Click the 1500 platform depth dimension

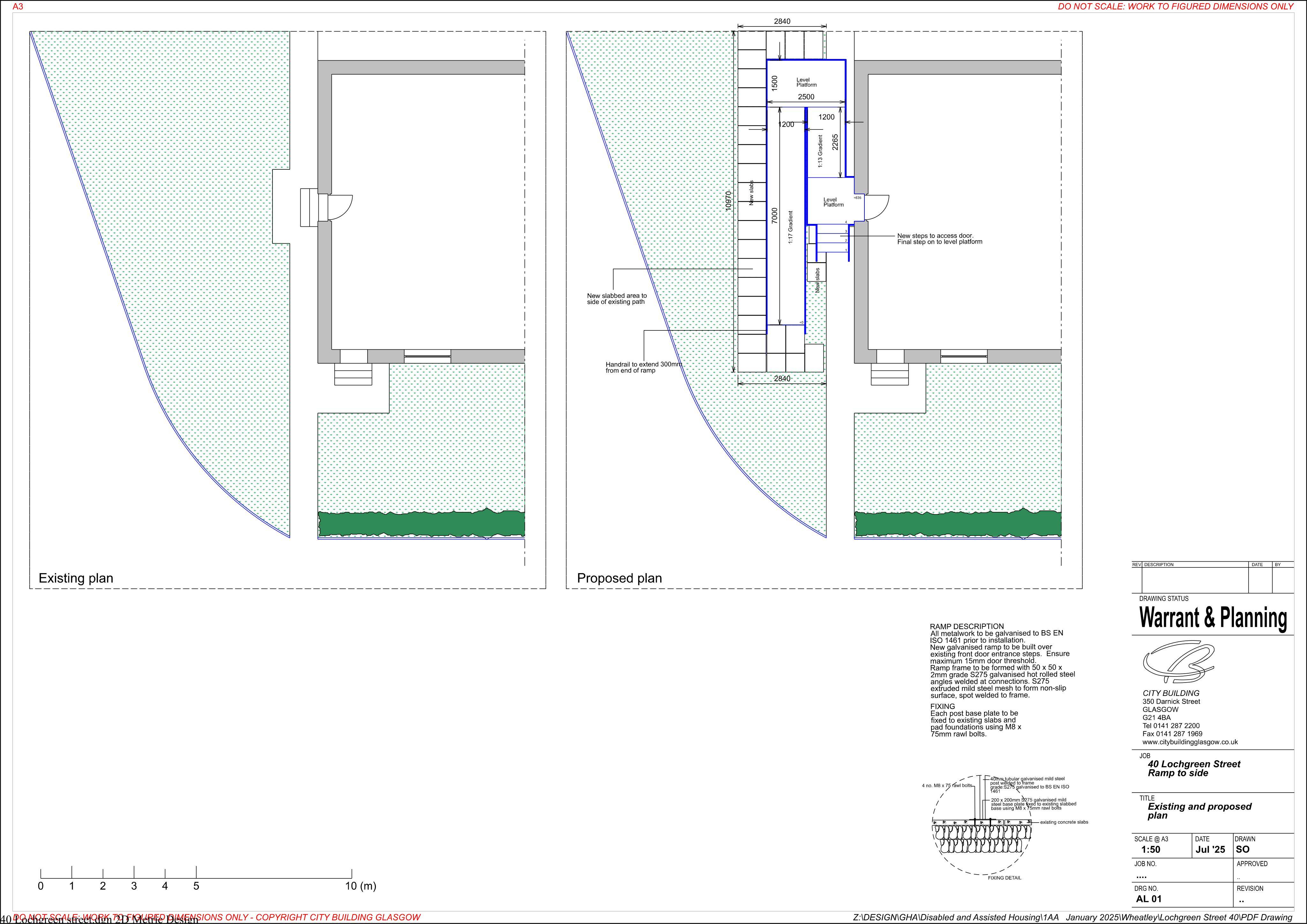(774, 83)
